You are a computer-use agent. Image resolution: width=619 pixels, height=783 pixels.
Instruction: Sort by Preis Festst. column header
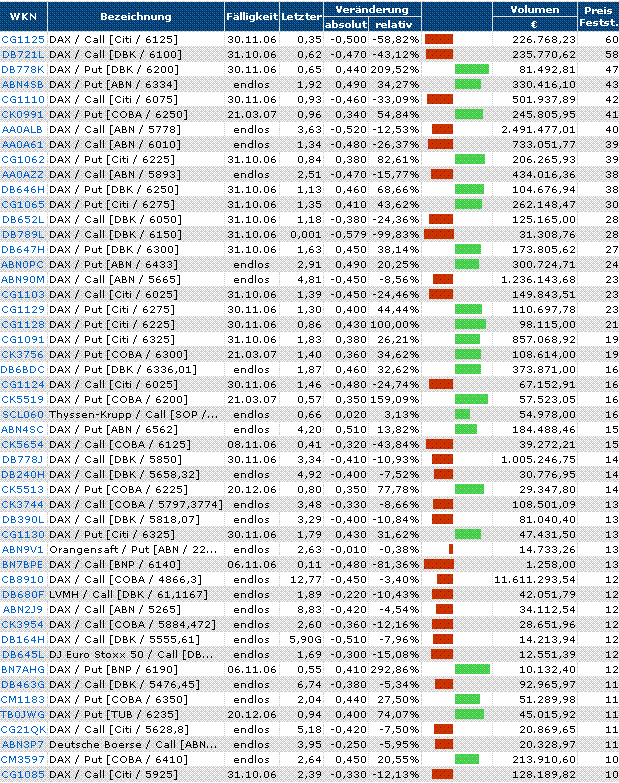click(x=598, y=16)
